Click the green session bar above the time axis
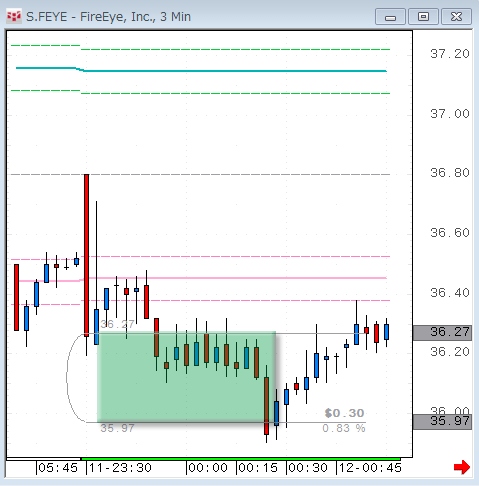479x486 pixels. click(x=241, y=459)
